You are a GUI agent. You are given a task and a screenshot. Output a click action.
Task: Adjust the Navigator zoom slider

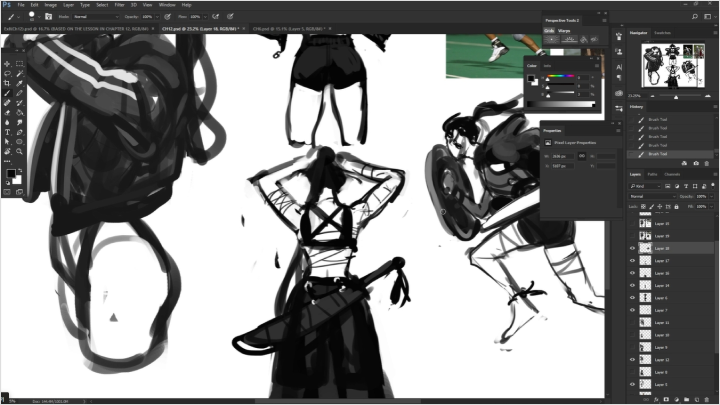click(676, 96)
